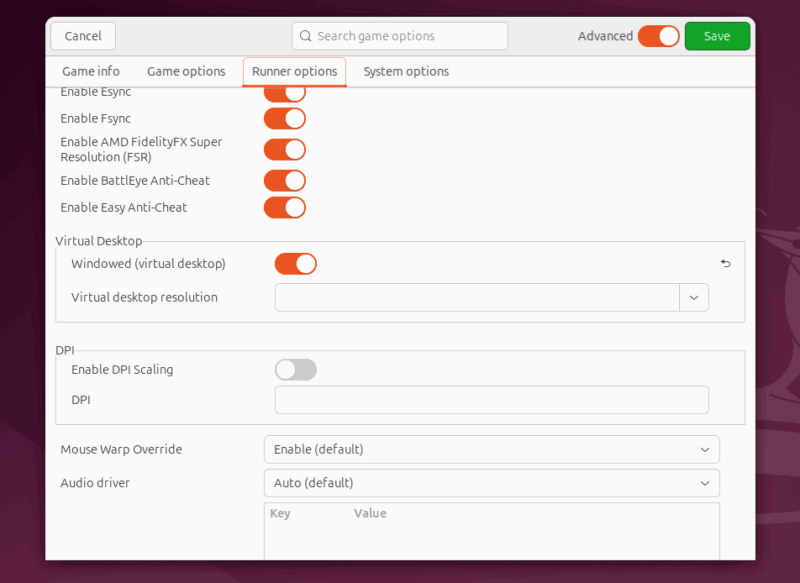Save the game configuration
The image size is (800, 583).
pos(717,35)
